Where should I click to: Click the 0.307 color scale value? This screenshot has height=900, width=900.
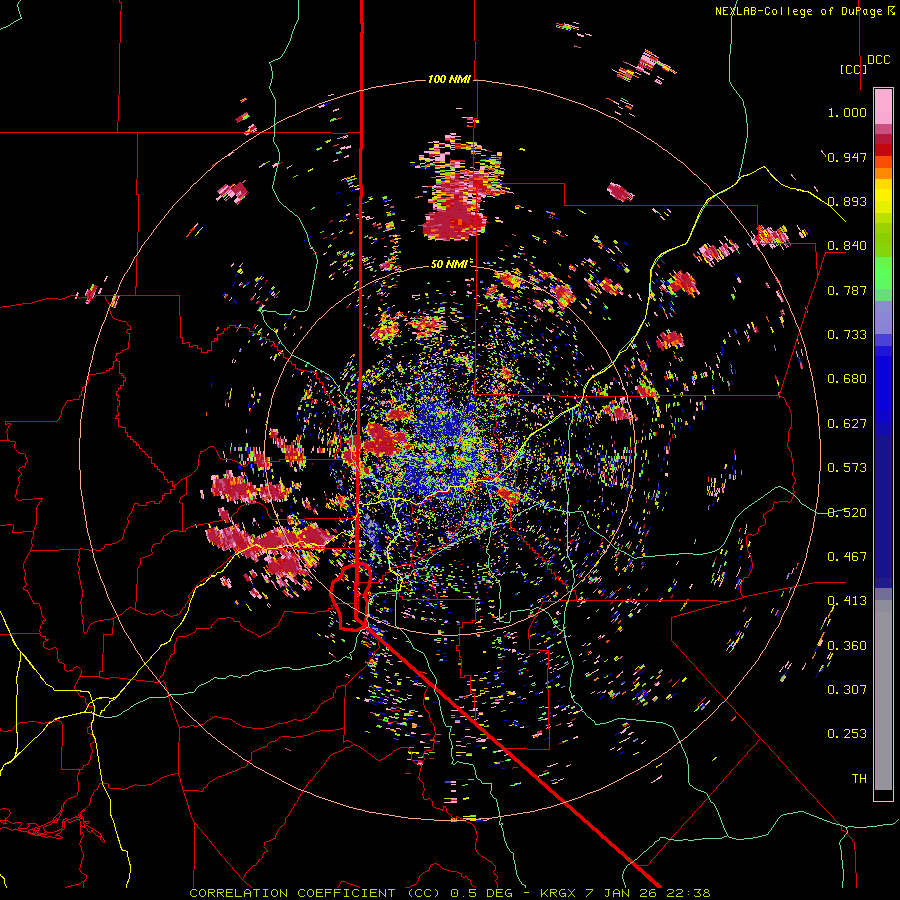(847, 689)
